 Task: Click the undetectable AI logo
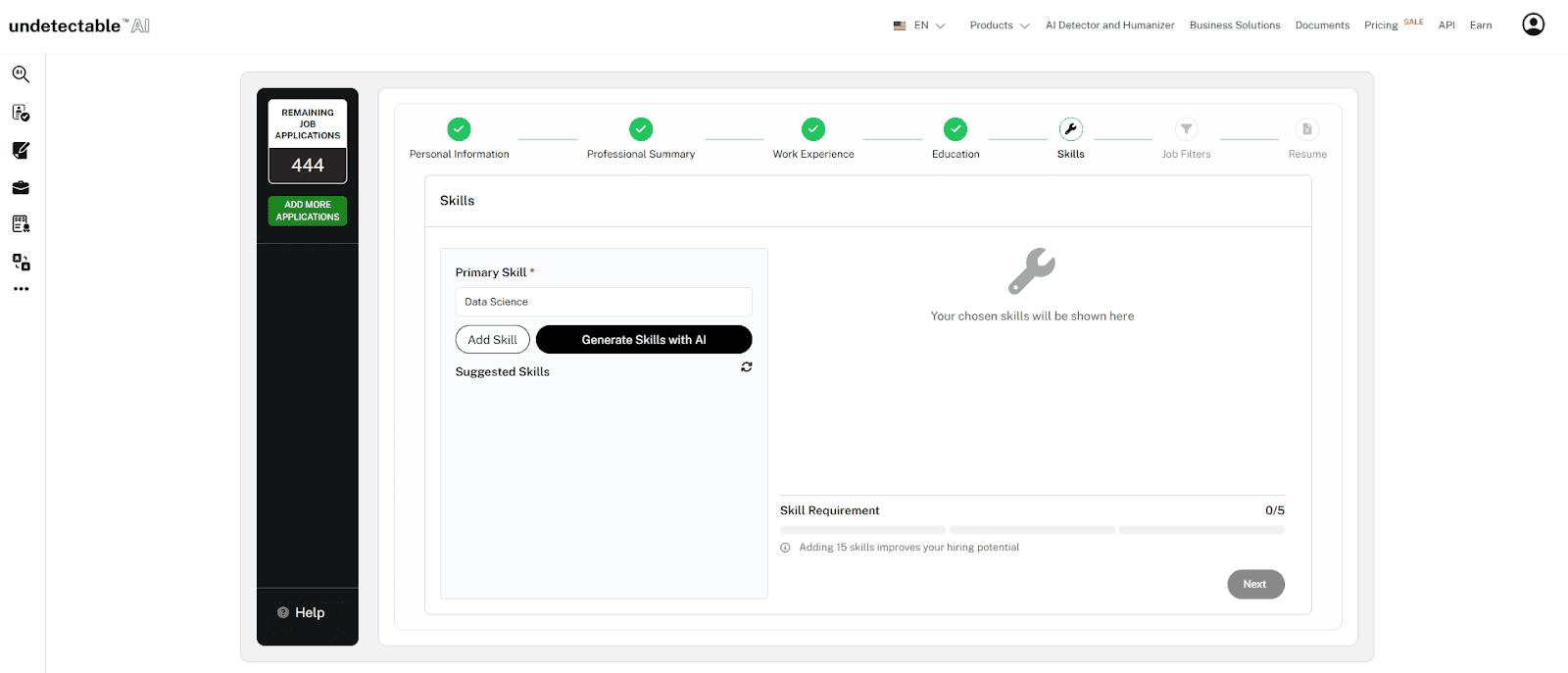[x=79, y=25]
